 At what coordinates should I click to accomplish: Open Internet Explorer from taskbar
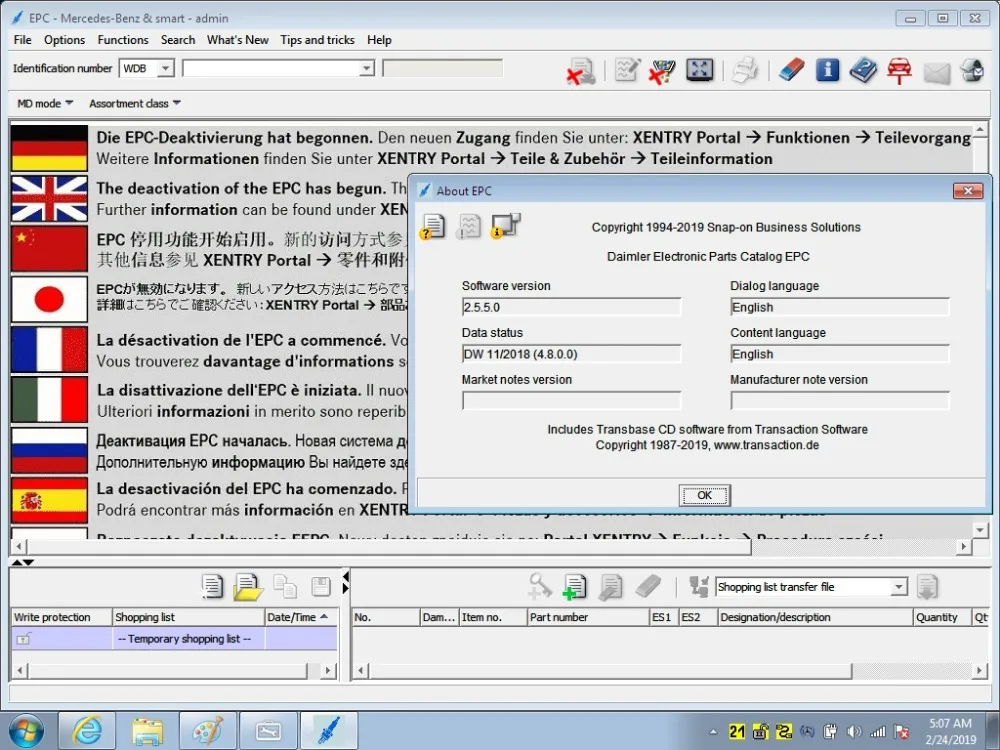click(x=86, y=731)
